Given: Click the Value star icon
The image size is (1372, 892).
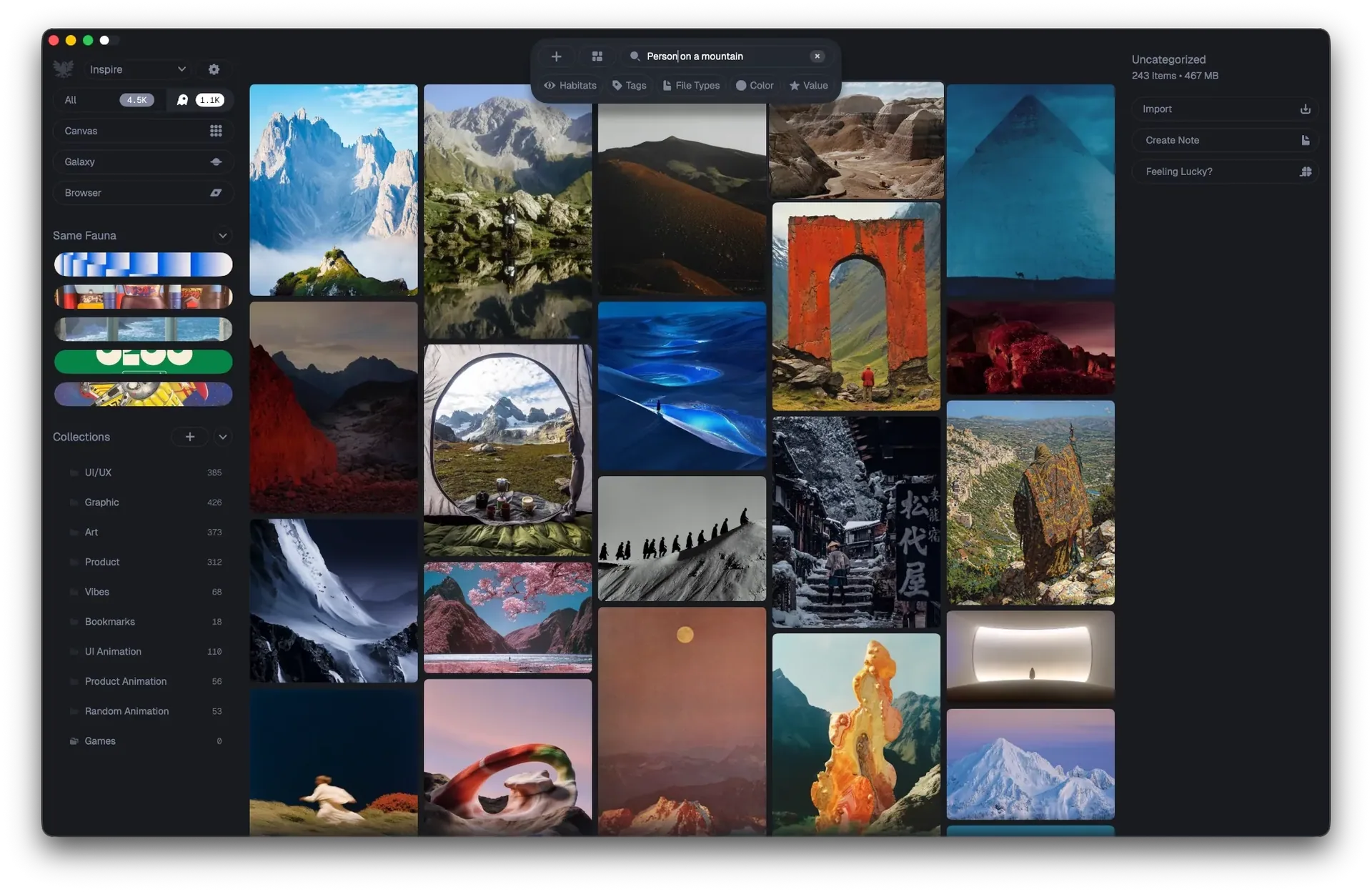Looking at the screenshot, I should coord(795,86).
